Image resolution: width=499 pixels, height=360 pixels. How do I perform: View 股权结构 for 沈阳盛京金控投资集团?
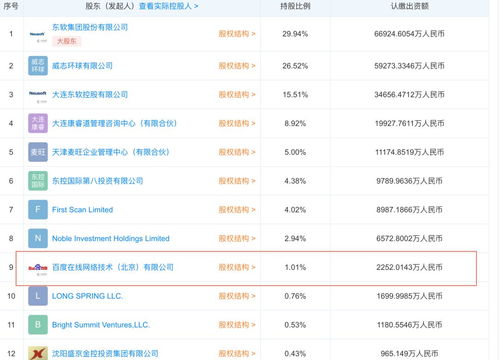(237, 353)
